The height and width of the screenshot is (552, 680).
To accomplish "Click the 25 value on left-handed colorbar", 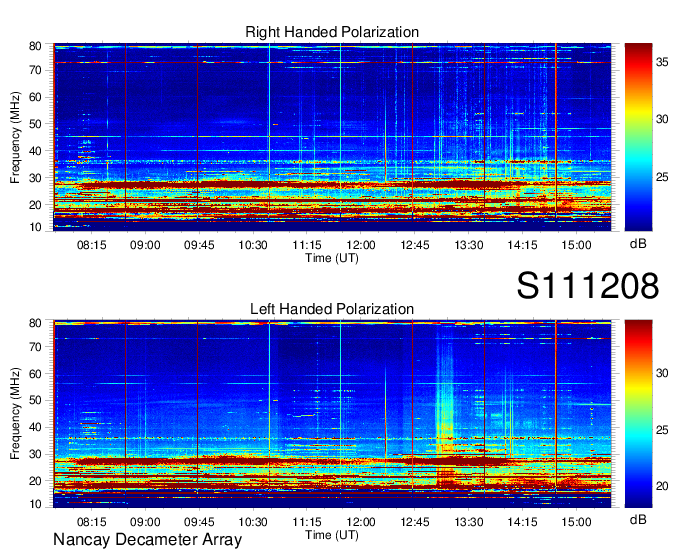I will pos(662,430).
